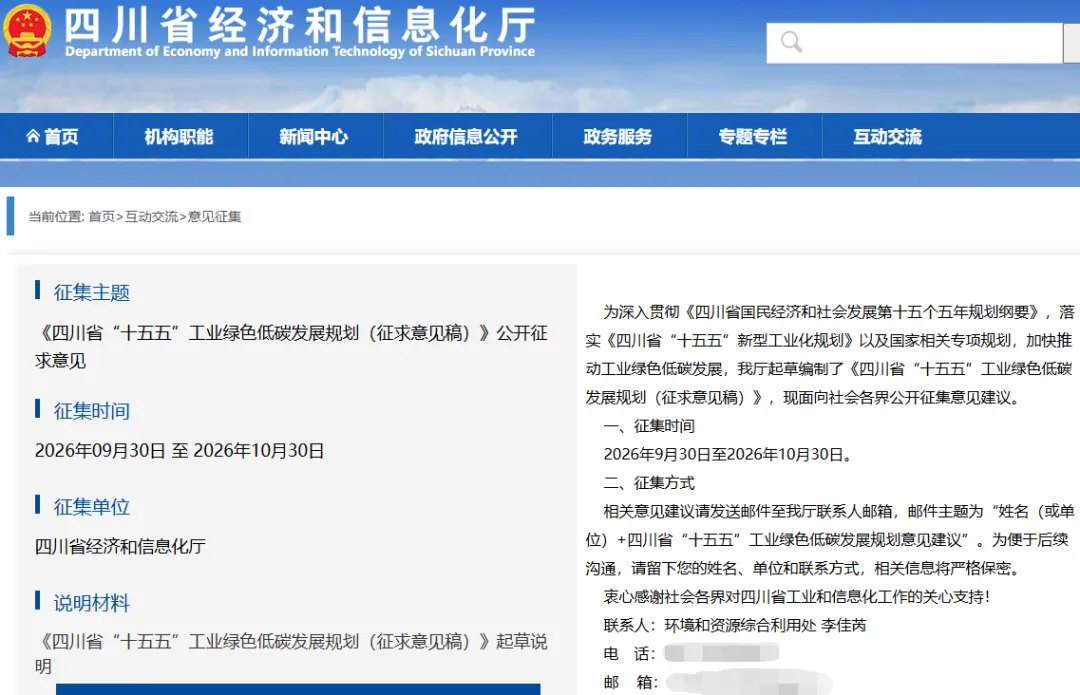
Task: Click the 一、征集时间 heading in article
Action: coord(649,426)
